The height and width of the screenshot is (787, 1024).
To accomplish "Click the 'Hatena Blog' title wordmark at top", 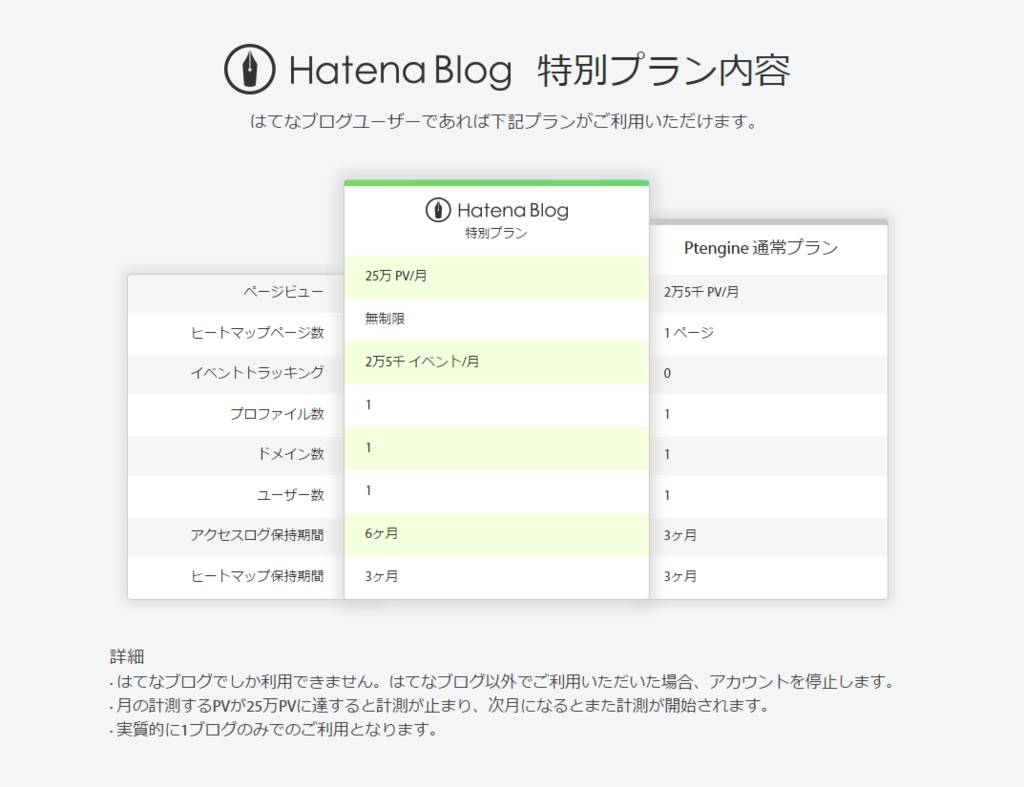I will click(400, 71).
